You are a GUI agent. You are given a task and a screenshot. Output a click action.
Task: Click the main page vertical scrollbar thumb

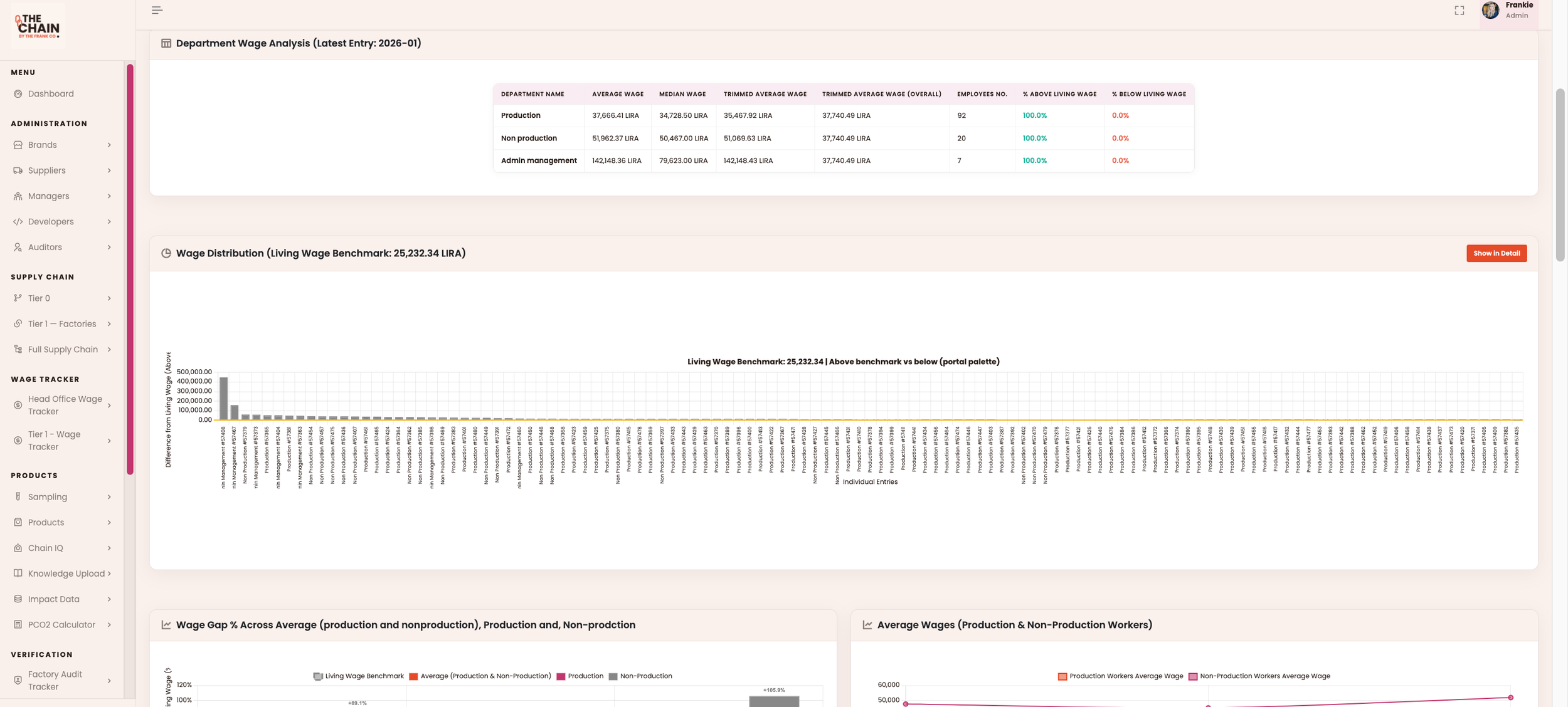coord(1560,175)
